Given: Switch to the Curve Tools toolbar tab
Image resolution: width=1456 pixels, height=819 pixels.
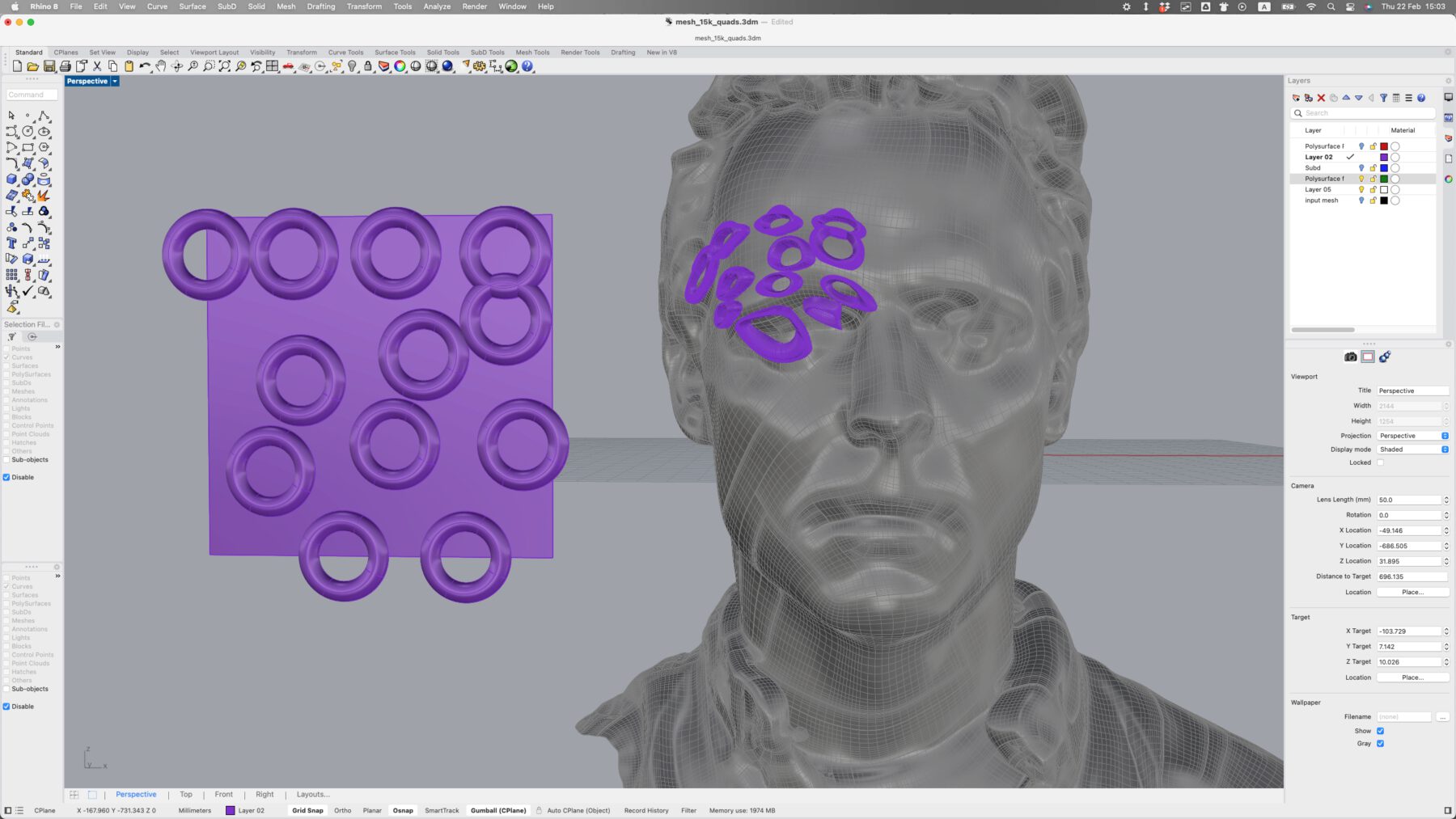Looking at the screenshot, I should (x=345, y=53).
